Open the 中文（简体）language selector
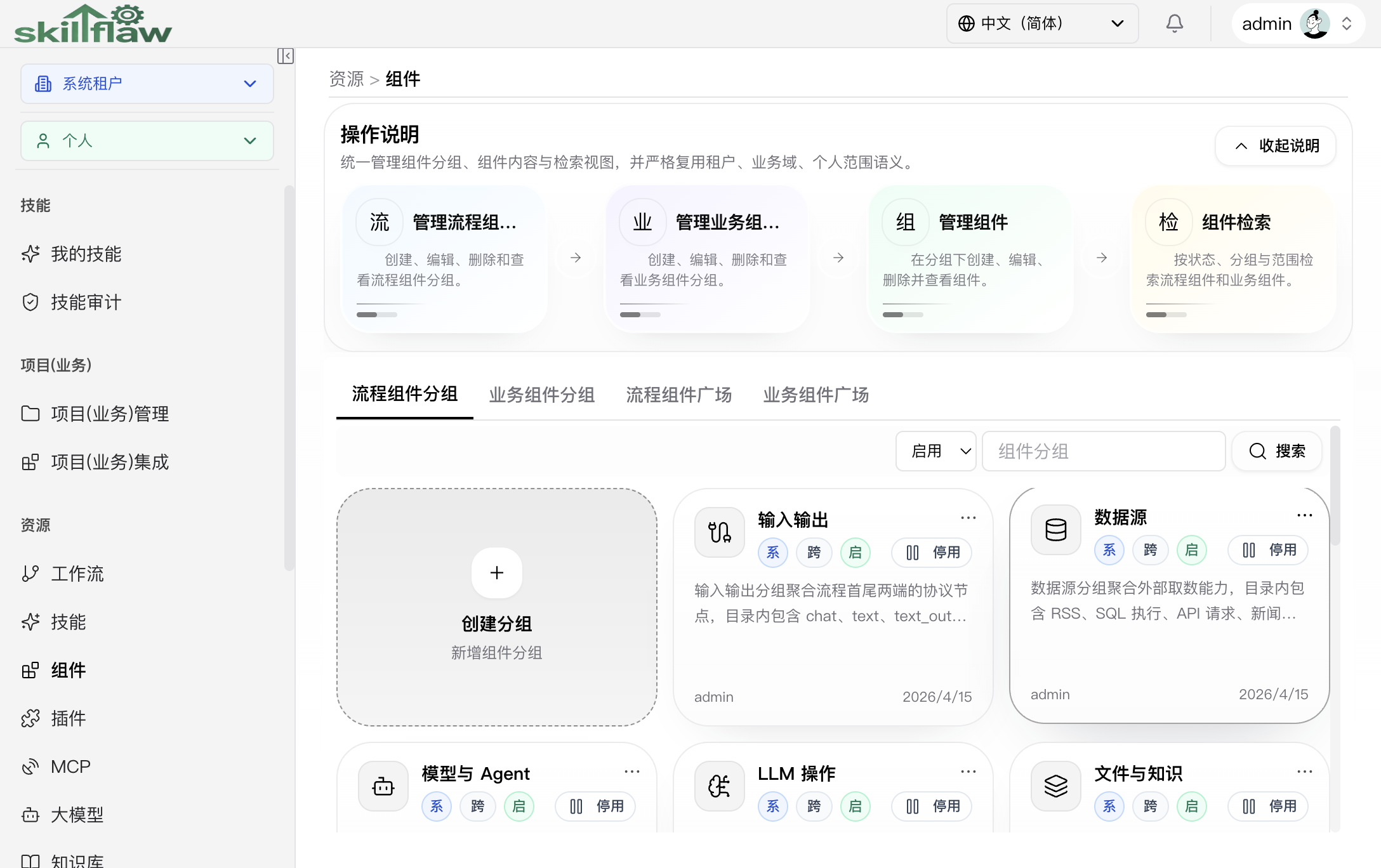1381x868 pixels. tap(1043, 23)
